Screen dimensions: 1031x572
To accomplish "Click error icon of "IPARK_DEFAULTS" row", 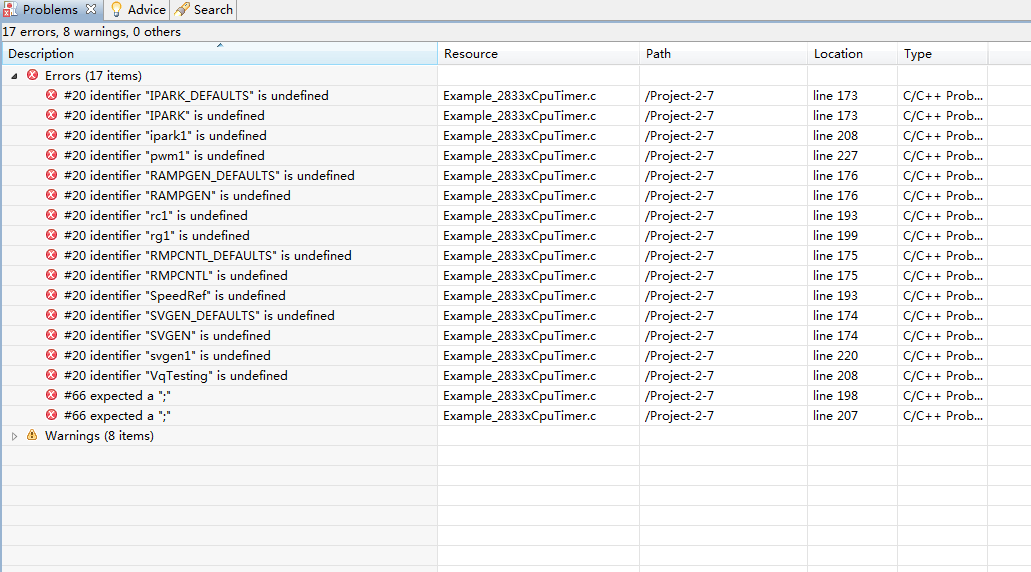I will pos(51,95).
